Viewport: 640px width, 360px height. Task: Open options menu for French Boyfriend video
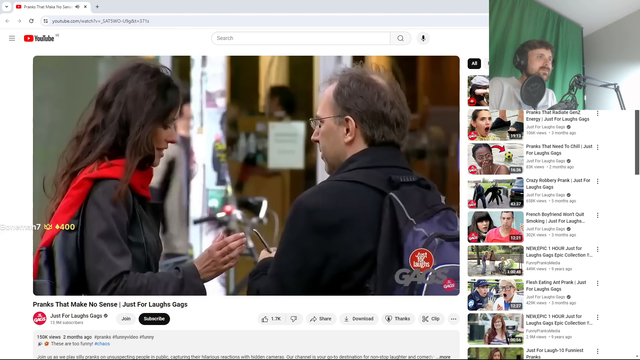pos(598,216)
